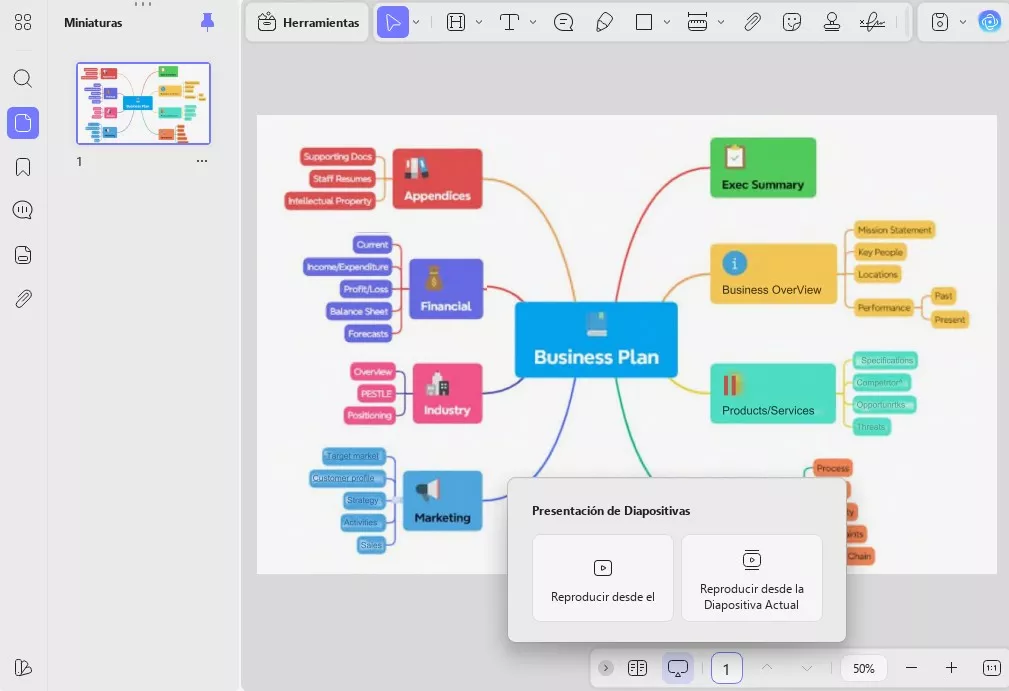Click the Industry node
Viewport: 1009px width, 691px height.
[x=447, y=393]
